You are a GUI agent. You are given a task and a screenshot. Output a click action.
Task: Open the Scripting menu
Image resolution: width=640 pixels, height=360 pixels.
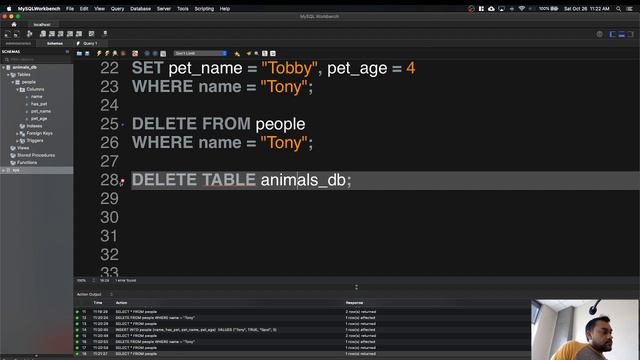pos(204,9)
